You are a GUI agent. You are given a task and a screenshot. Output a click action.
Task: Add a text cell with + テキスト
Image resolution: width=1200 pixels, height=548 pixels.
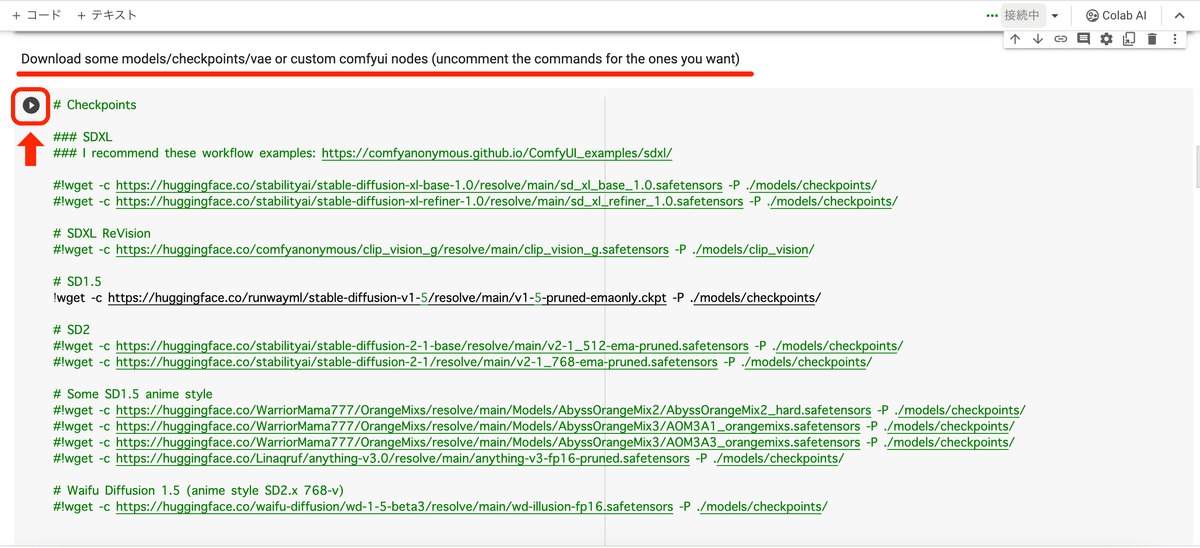[x=106, y=15]
